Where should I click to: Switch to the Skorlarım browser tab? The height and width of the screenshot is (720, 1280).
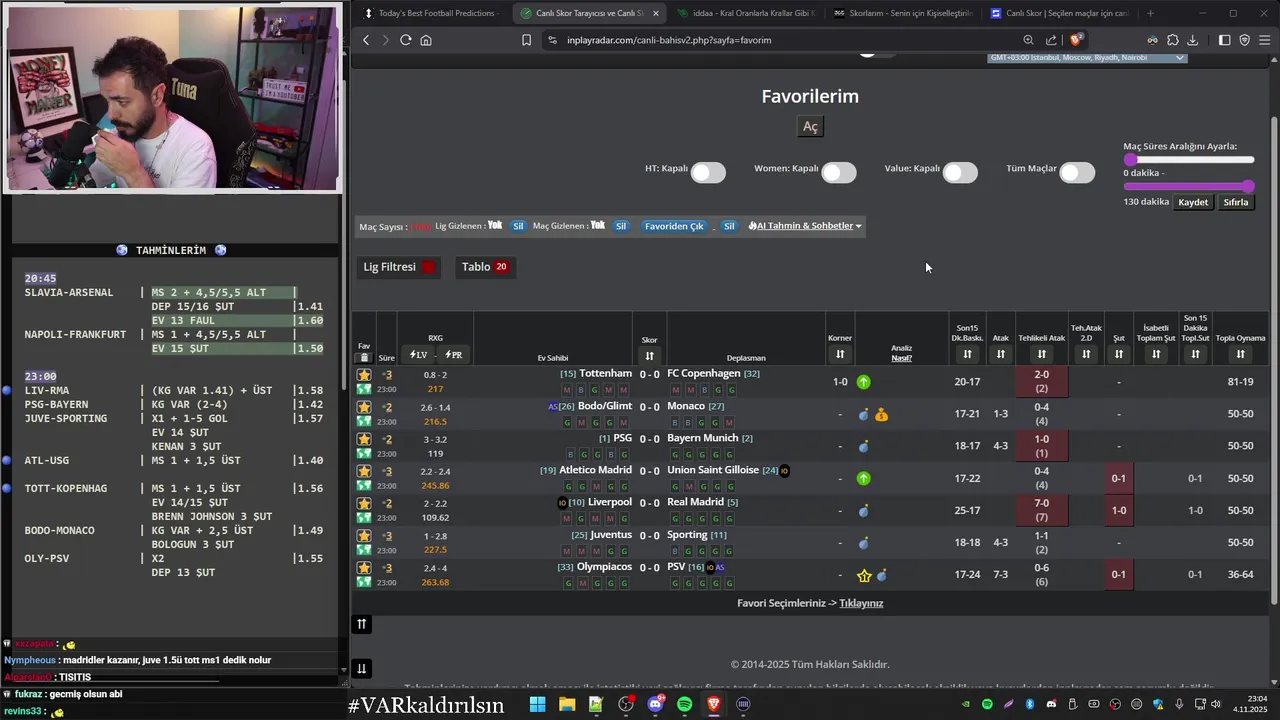click(x=902, y=13)
